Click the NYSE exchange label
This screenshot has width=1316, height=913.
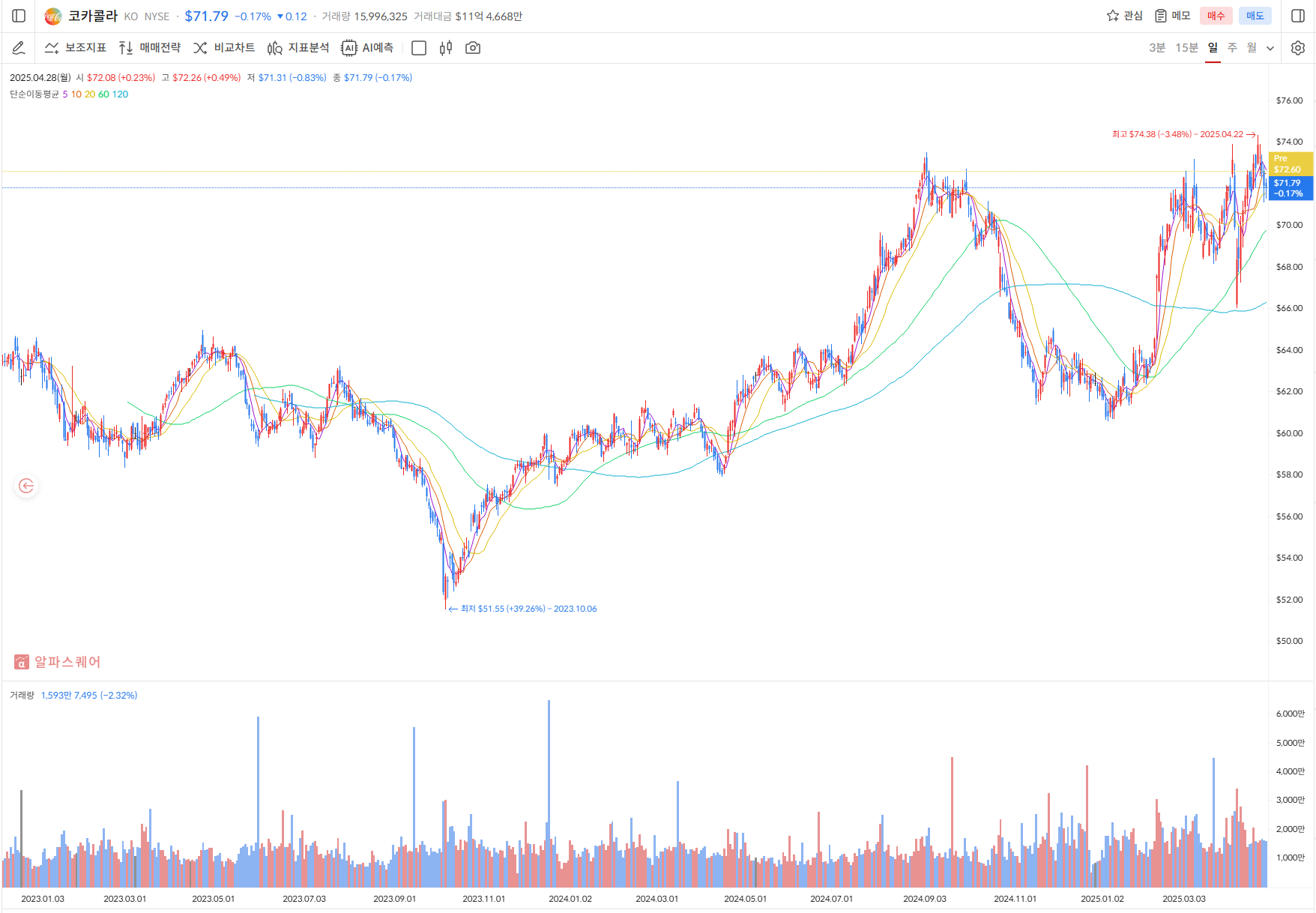(x=157, y=16)
